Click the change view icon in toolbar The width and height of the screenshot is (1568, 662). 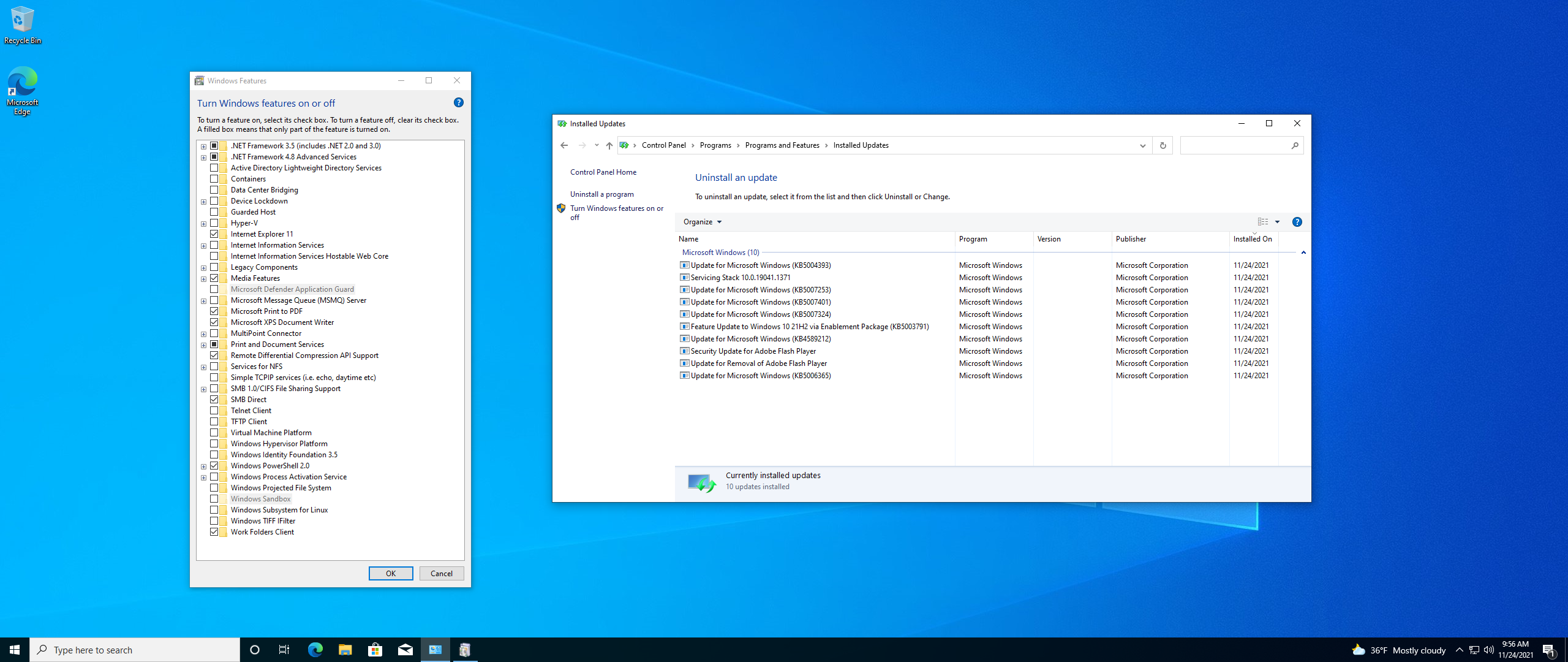(1263, 222)
